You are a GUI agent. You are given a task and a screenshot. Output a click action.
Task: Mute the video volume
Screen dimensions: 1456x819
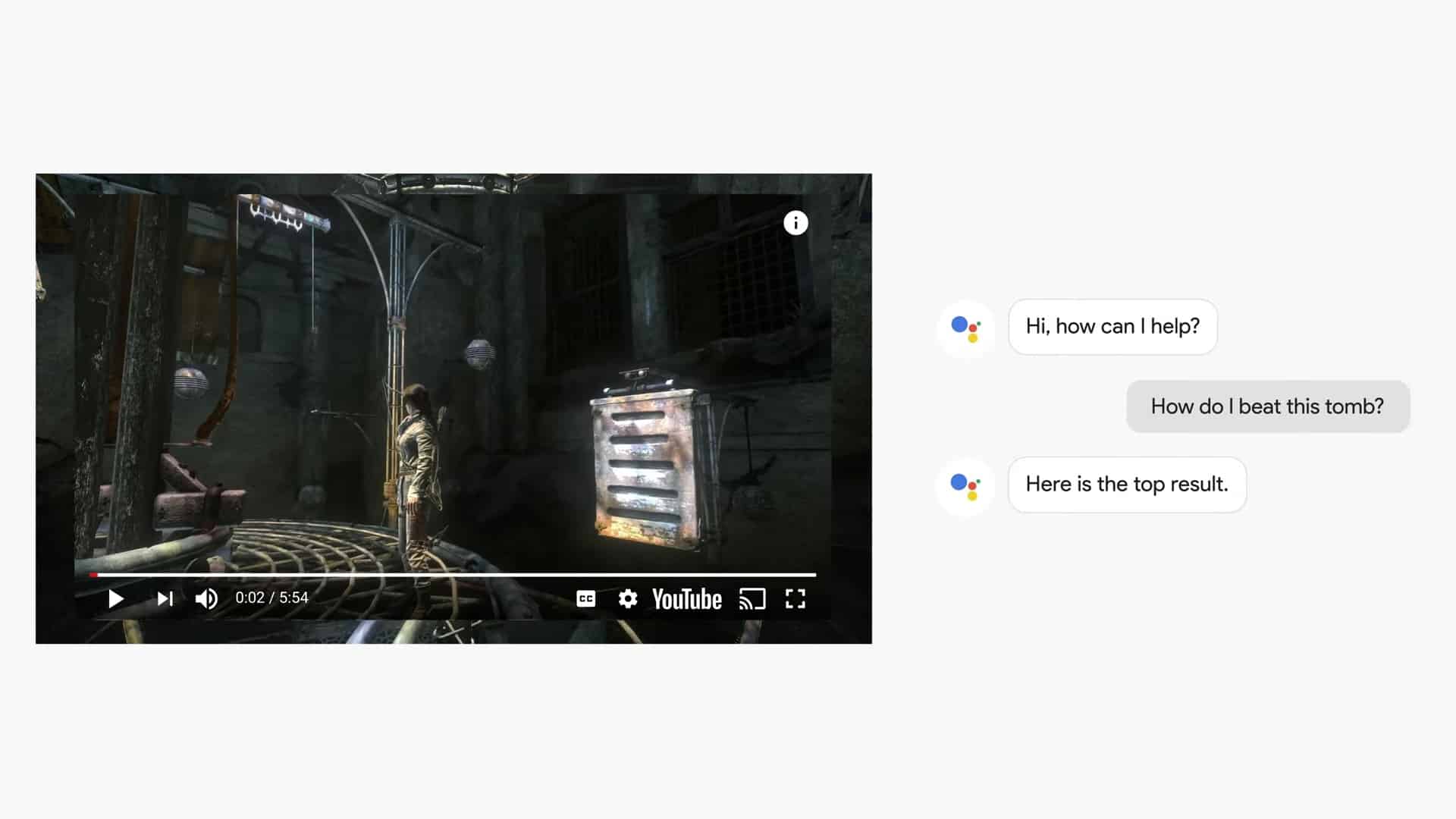click(x=206, y=599)
